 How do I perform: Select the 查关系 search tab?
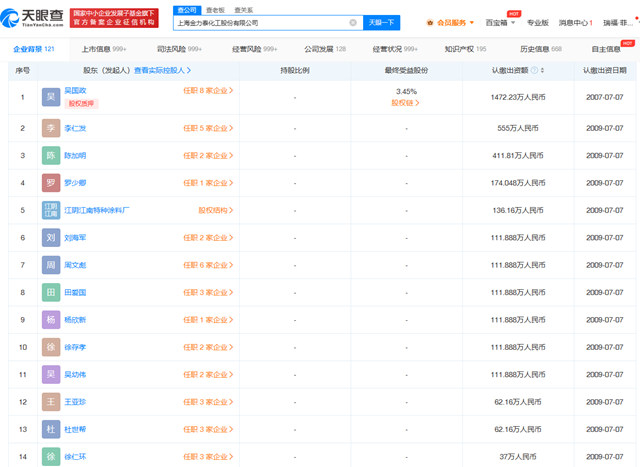[244, 10]
